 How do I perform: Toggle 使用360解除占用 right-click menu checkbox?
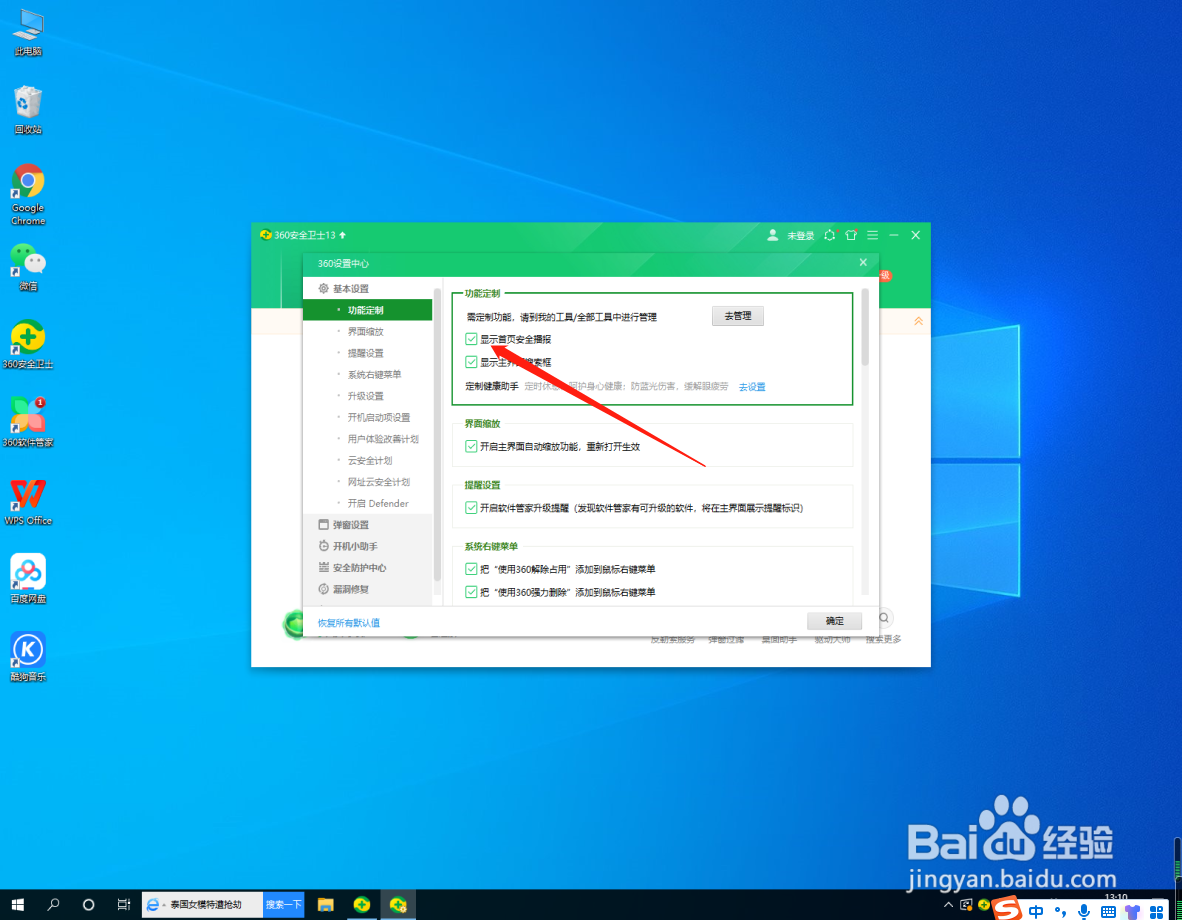471,569
